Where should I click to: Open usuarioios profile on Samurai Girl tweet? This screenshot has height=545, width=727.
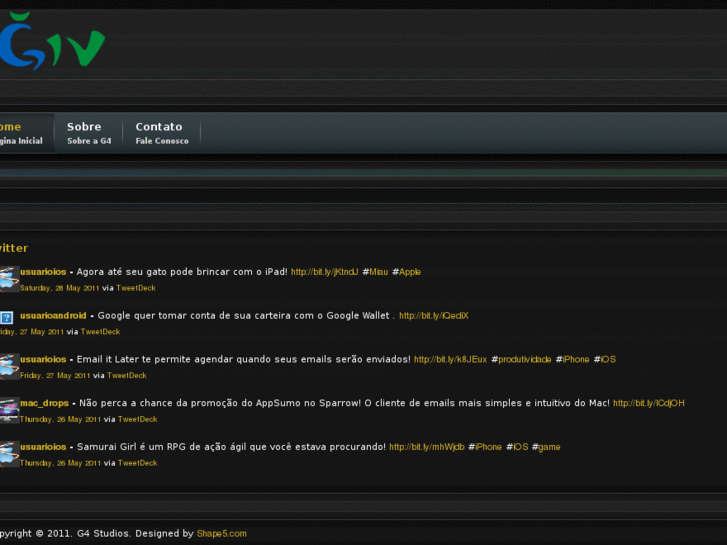coord(43,447)
